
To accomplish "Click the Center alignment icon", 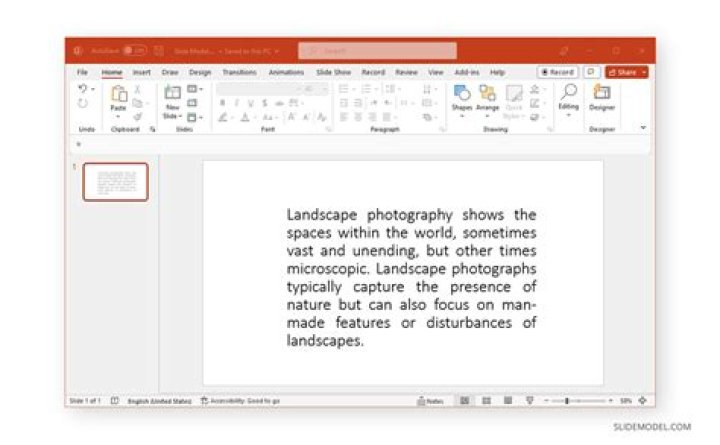I will 358,118.
